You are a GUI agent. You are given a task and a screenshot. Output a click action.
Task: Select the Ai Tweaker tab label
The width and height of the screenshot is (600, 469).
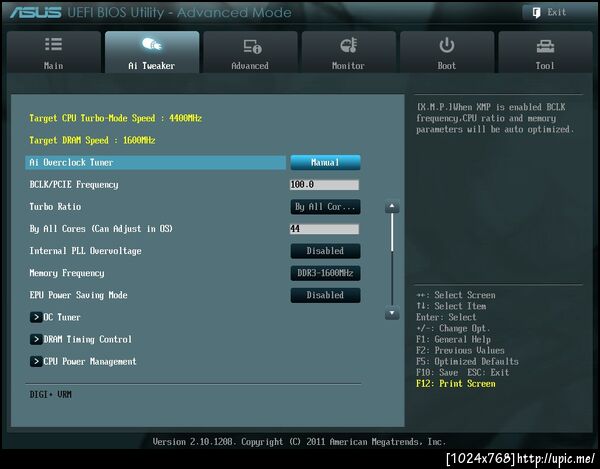[x=152, y=66]
